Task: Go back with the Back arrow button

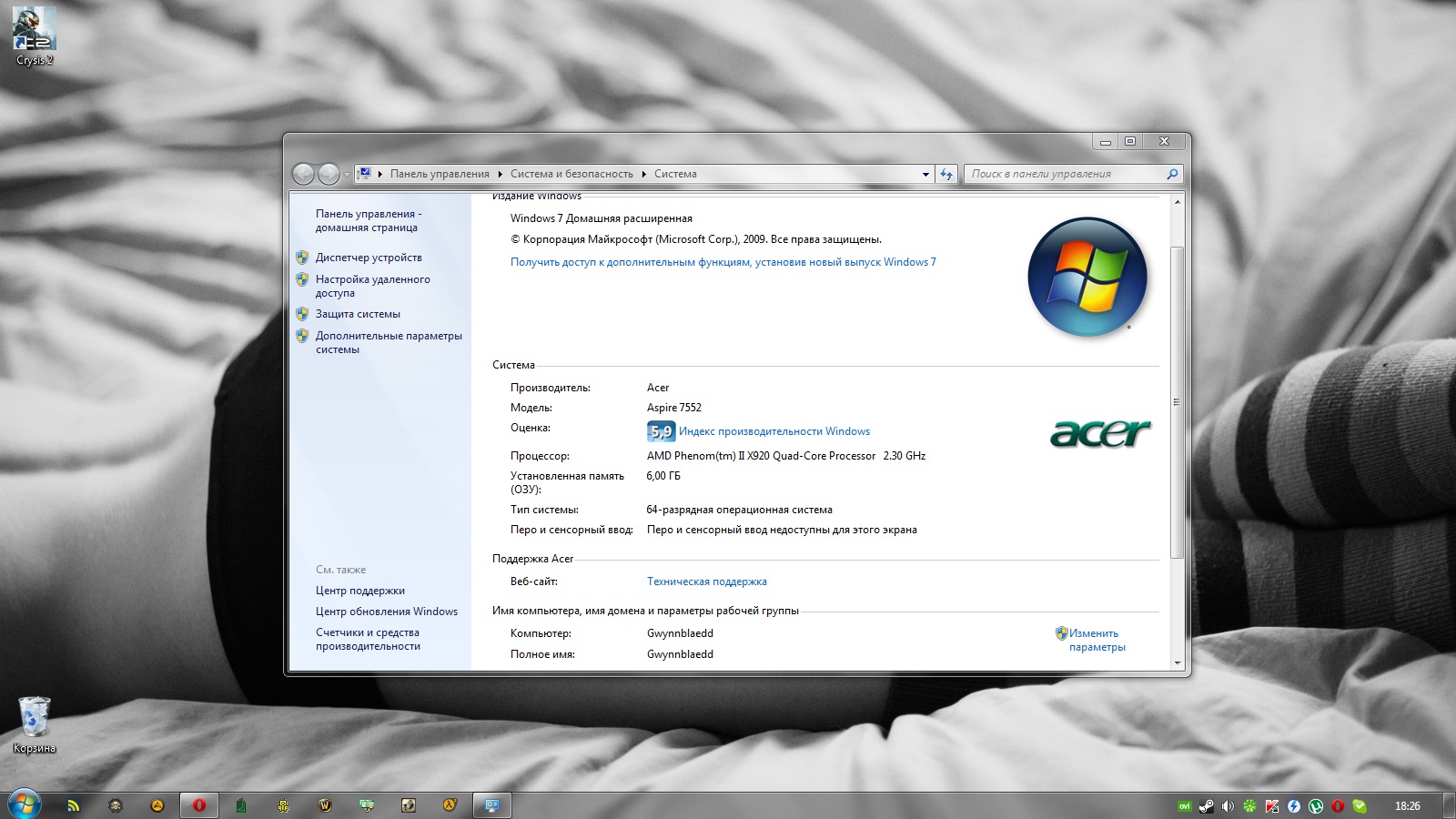Action: (x=303, y=174)
